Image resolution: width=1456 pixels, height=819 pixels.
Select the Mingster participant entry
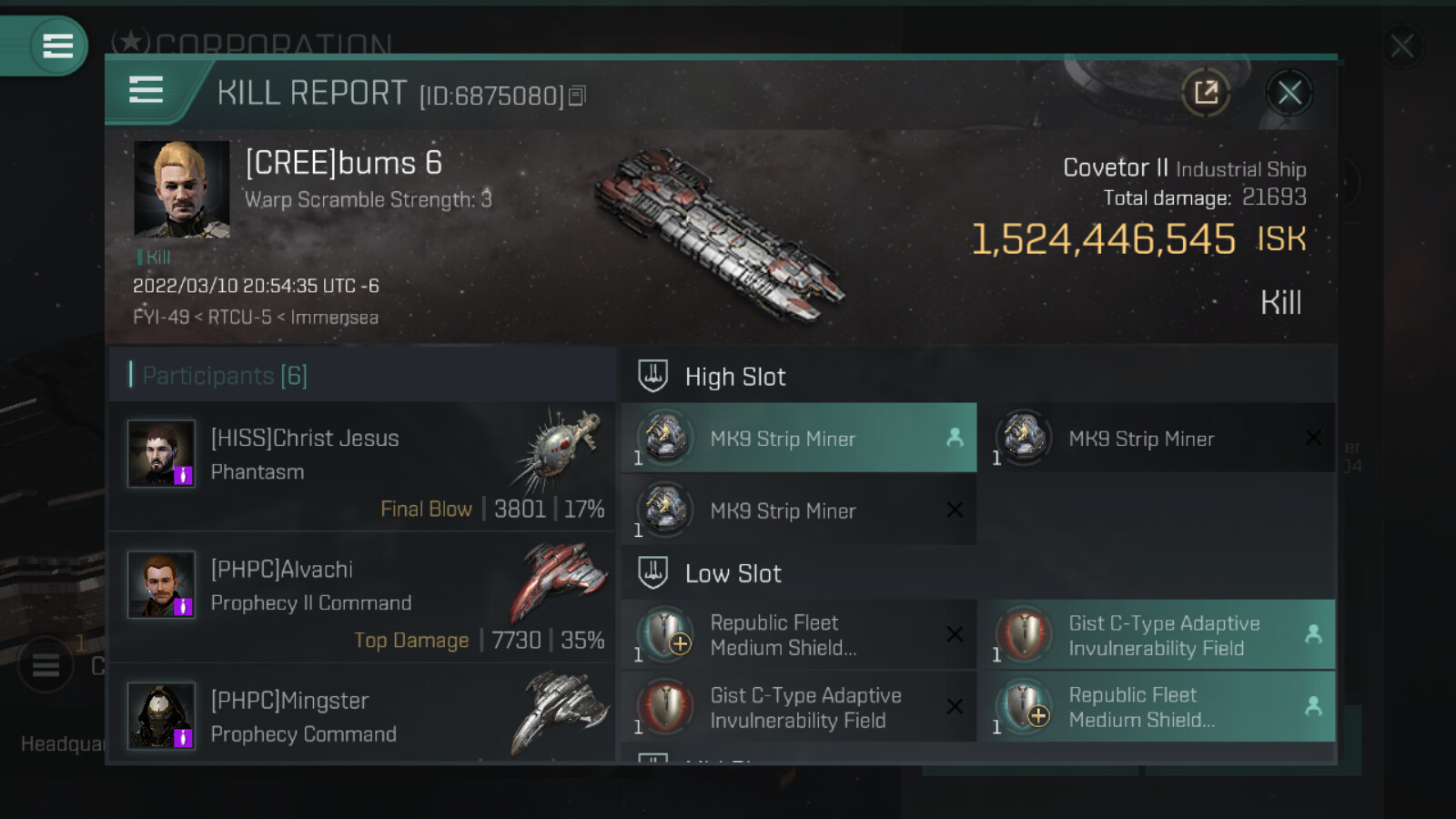pyautogui.click(x=362, y=713)
